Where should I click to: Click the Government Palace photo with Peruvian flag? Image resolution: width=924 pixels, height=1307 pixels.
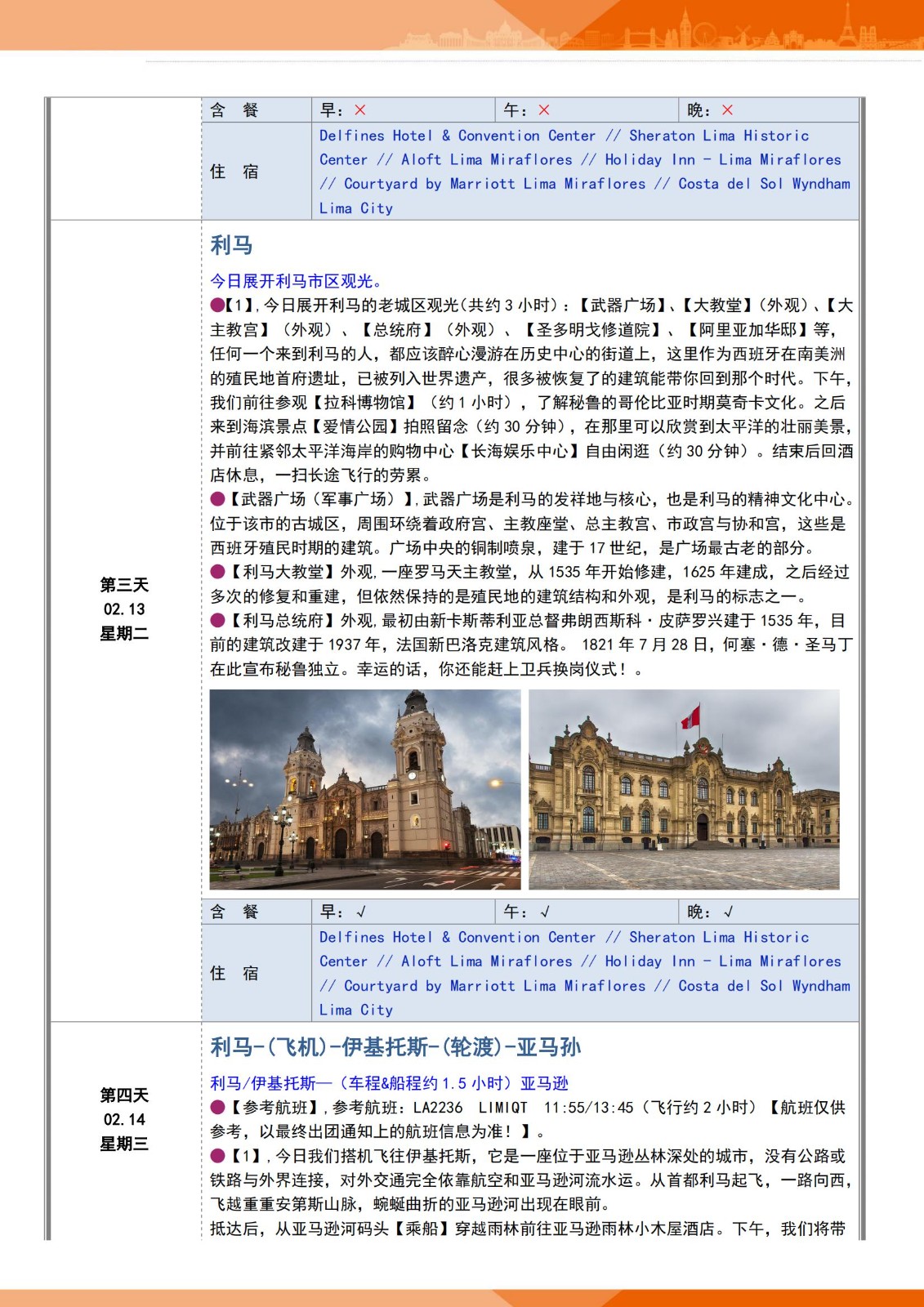[x=684, y=789]
